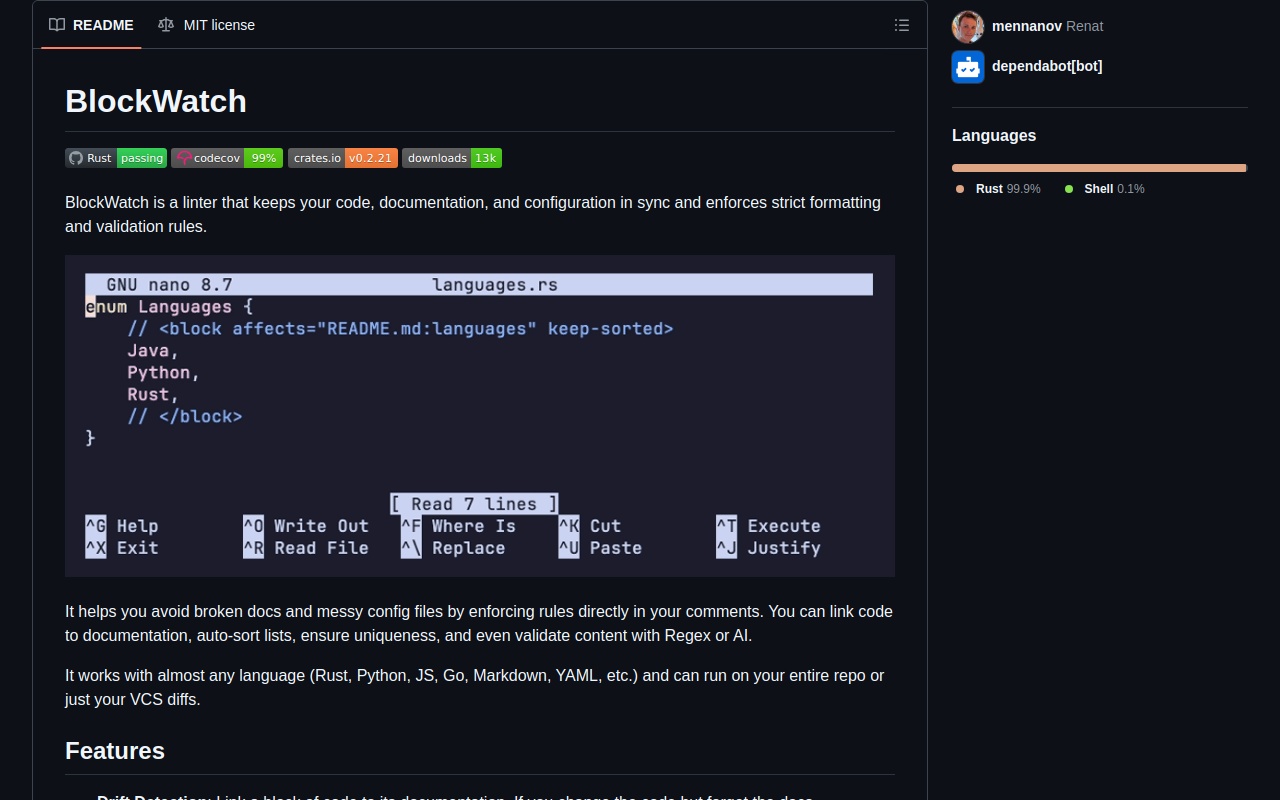Click the scales icon beside MIT license
Image resolution: width=1280 pixels, height=800 pixels.
[165, 25]
